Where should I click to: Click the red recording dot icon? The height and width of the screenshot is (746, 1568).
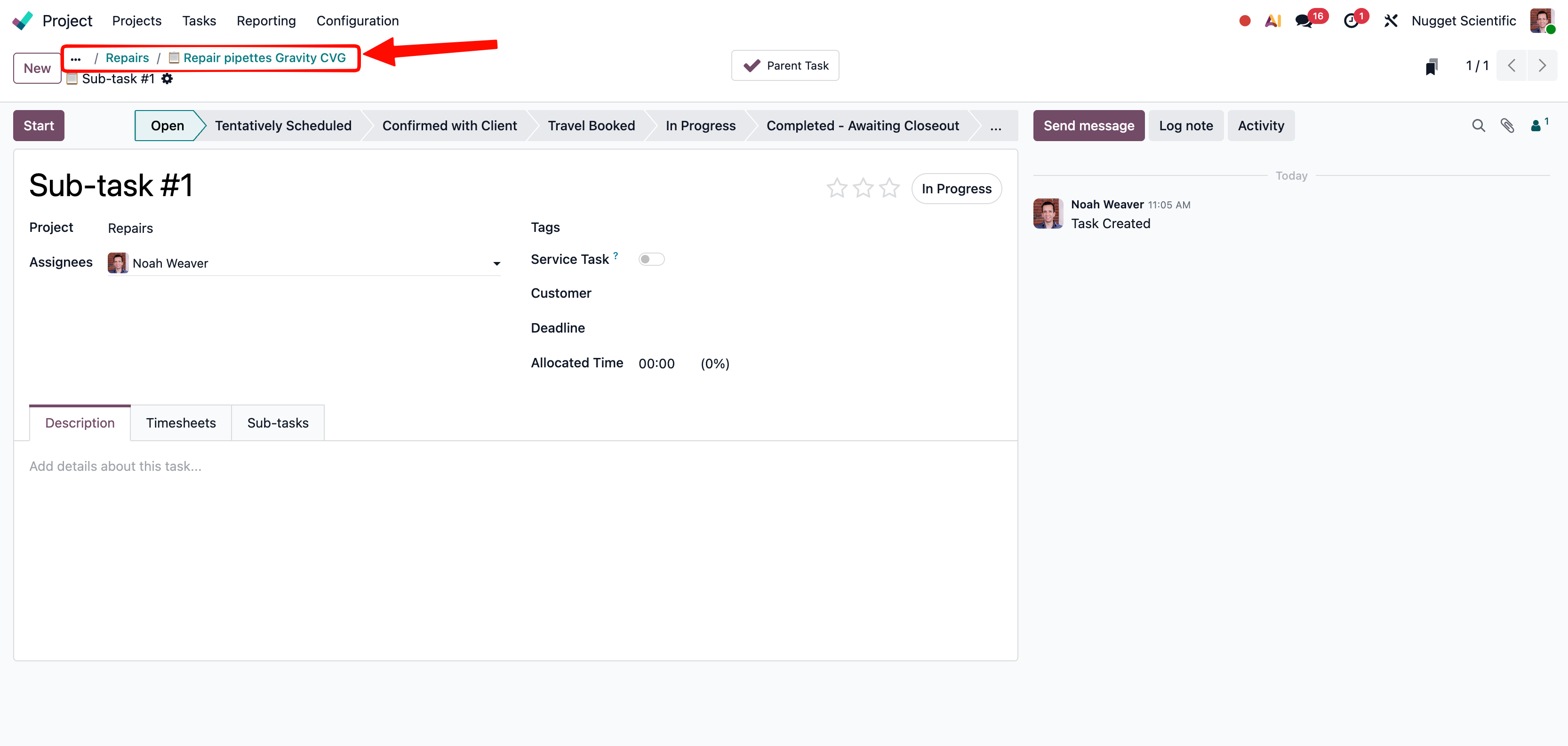[x=1244, y=21]
